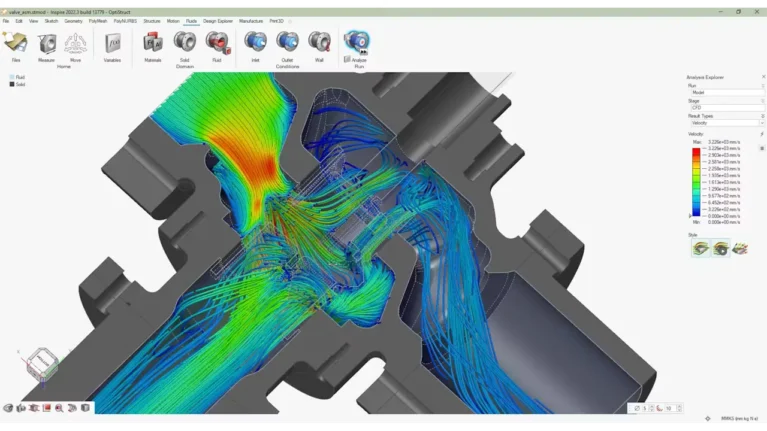767x431 pixels.
Task: Select the third vector Style icon
Action: pyautogui.click(x=740, y=249)
